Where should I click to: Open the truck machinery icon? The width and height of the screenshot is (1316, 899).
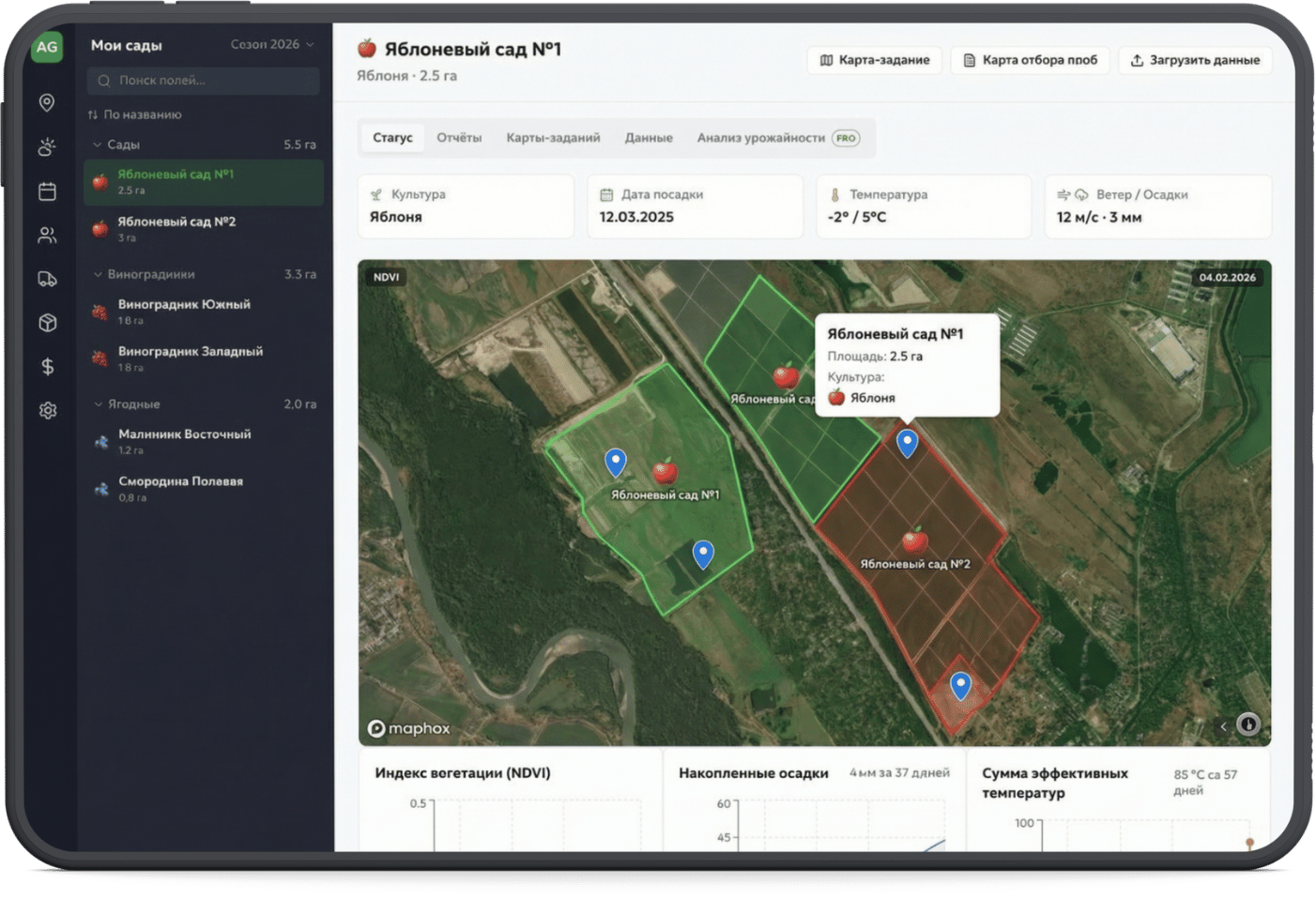pos(47,279)
